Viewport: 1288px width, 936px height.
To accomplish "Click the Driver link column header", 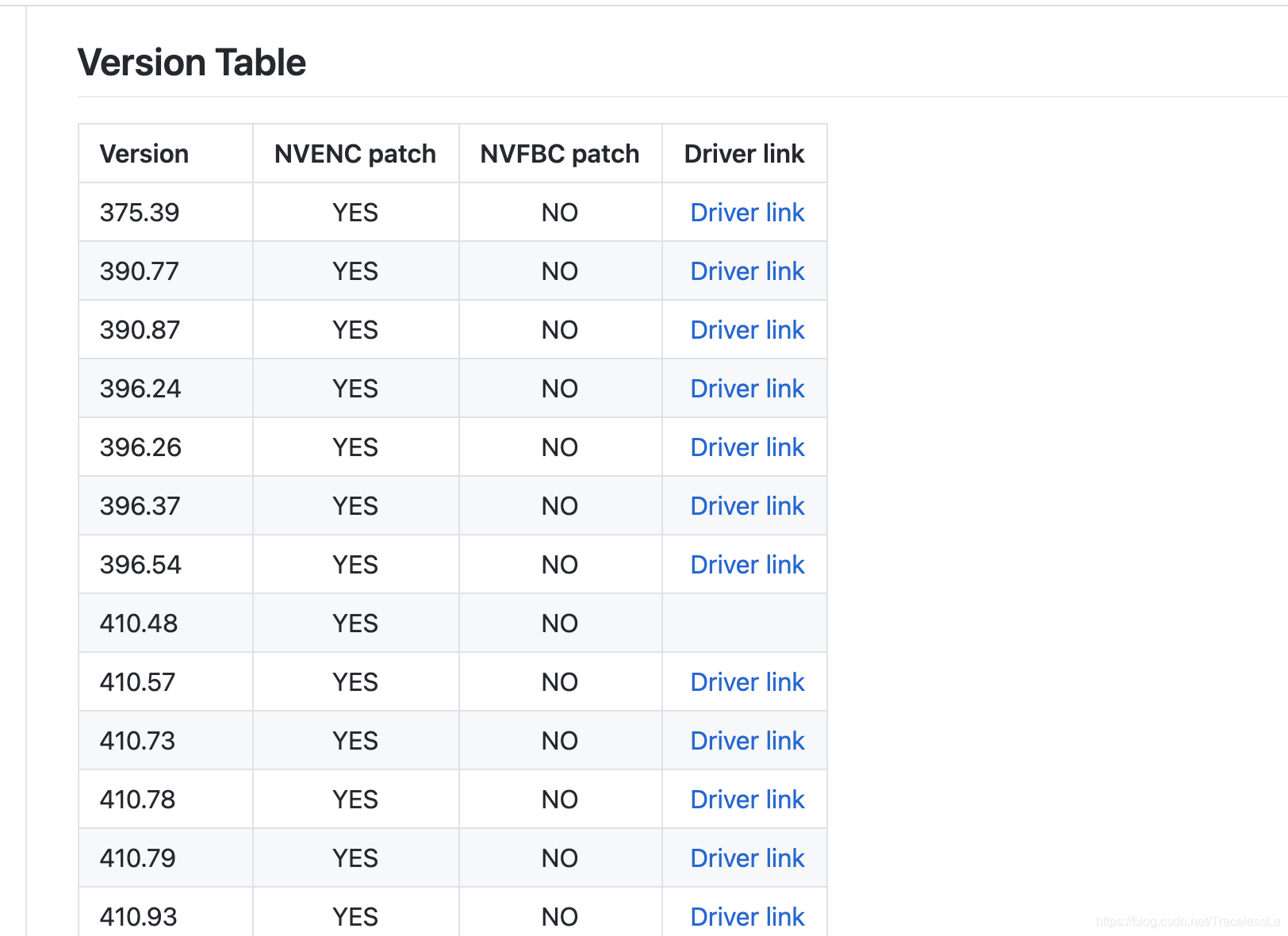I will click(x=744, y=154).
